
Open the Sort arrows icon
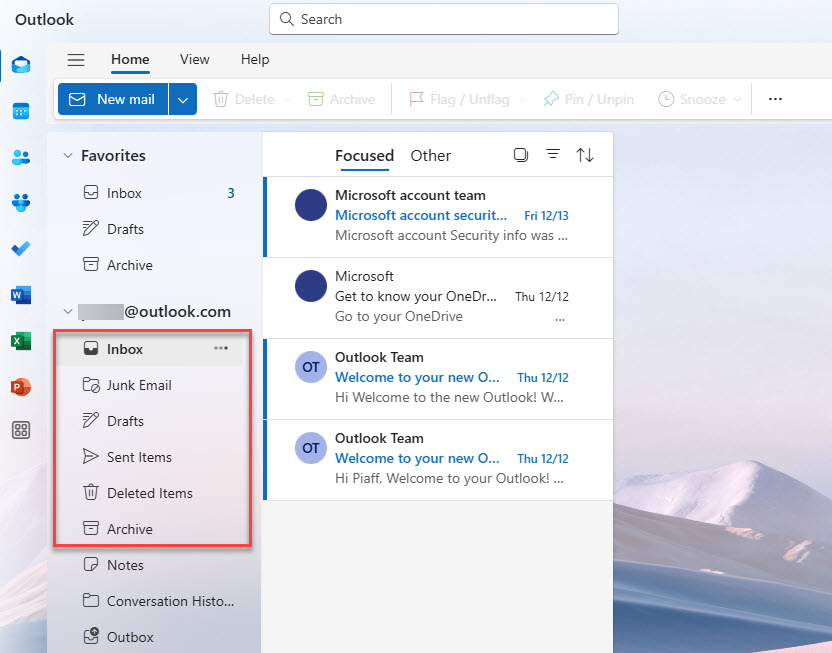585,155
